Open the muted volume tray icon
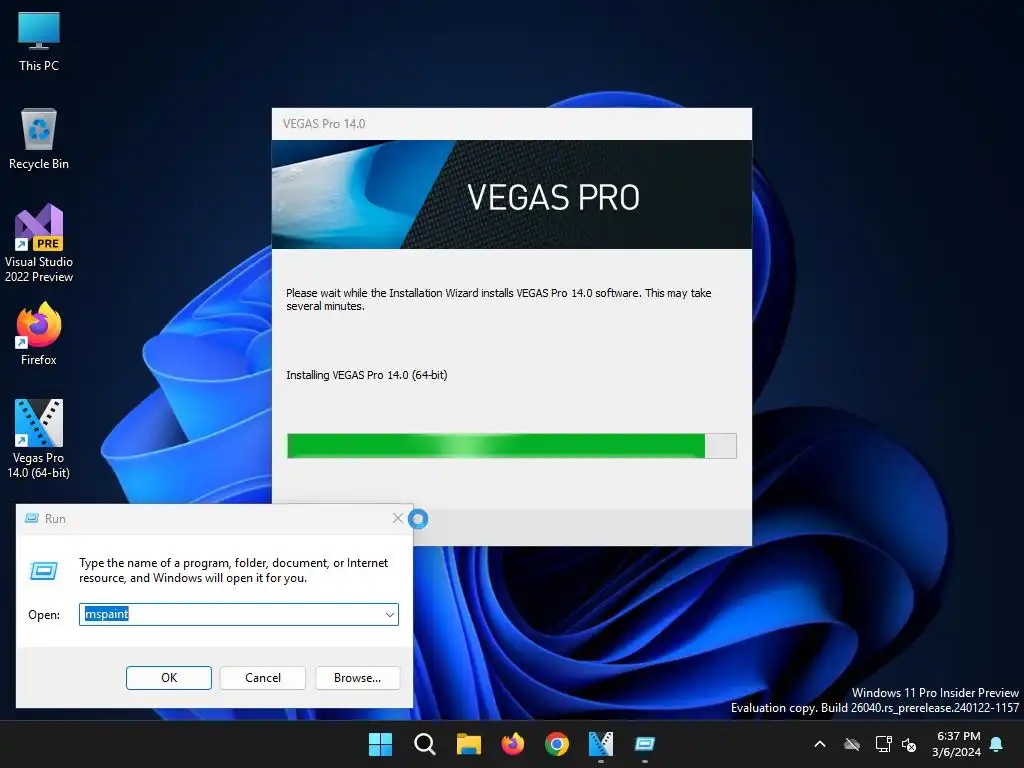The width and height of the screenshot is (1024, 768). (x=908, y=744)
